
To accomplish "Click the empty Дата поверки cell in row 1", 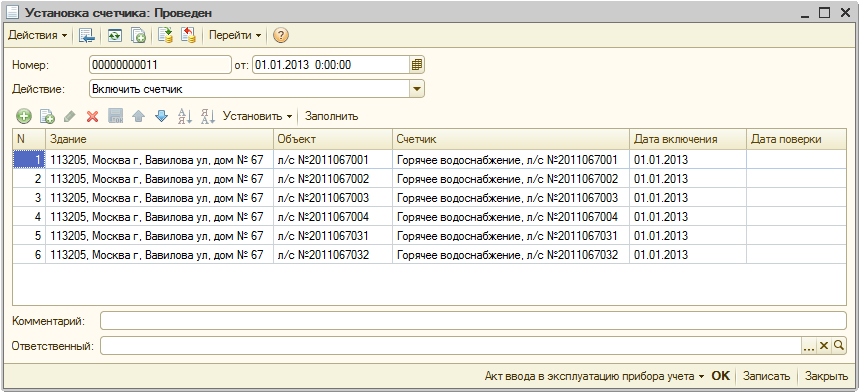I will (x=797, y=160).
